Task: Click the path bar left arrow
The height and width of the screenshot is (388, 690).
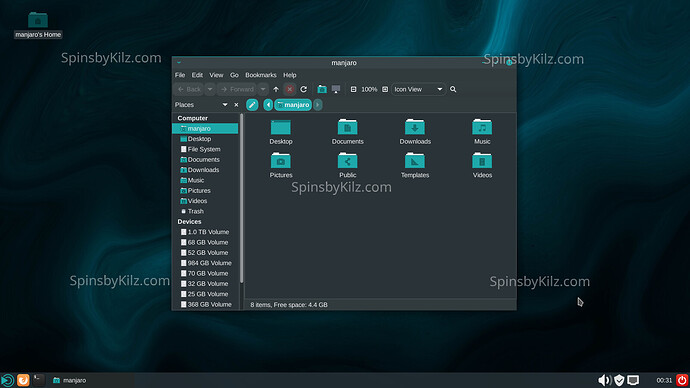Action: click(268, 105)
